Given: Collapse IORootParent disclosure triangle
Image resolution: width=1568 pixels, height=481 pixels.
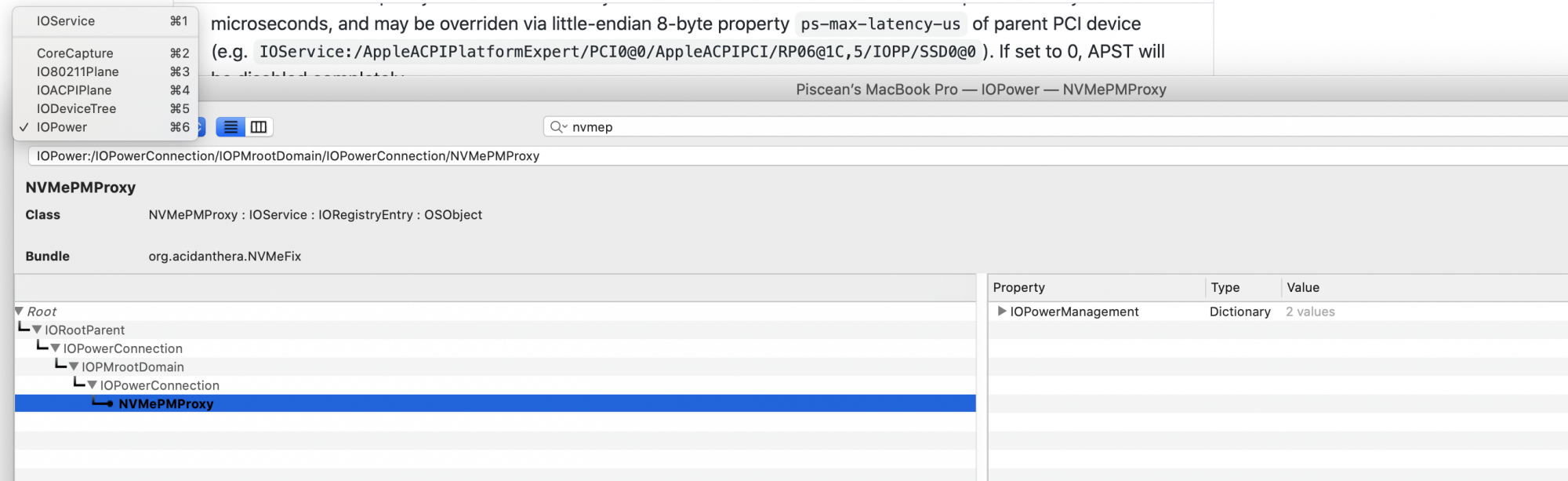Looking at the screenshot, I should (37, 330).
